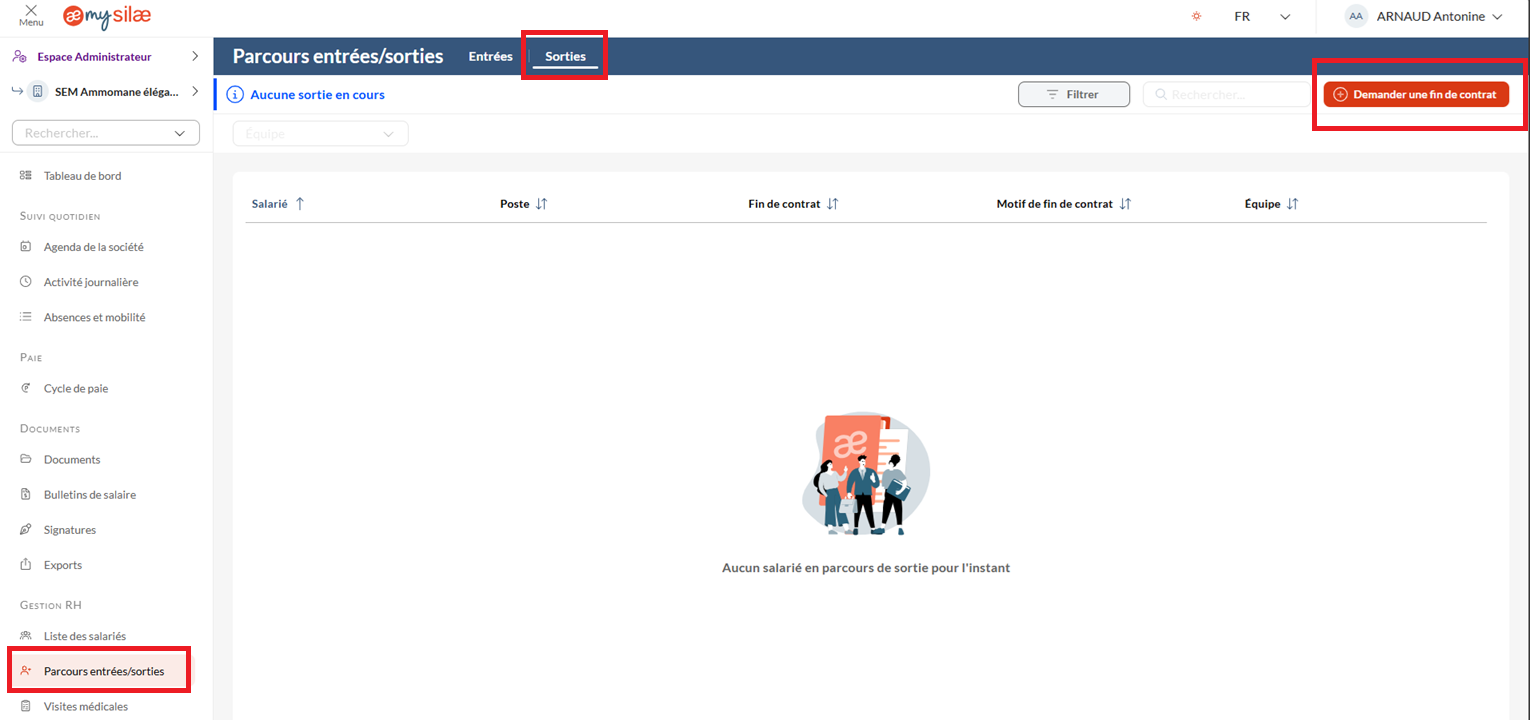Switch to the Entrées tab
Image resolution: width=1530 pixels, height=720 pixels.
pyautogui.click(x=490, y=57)
